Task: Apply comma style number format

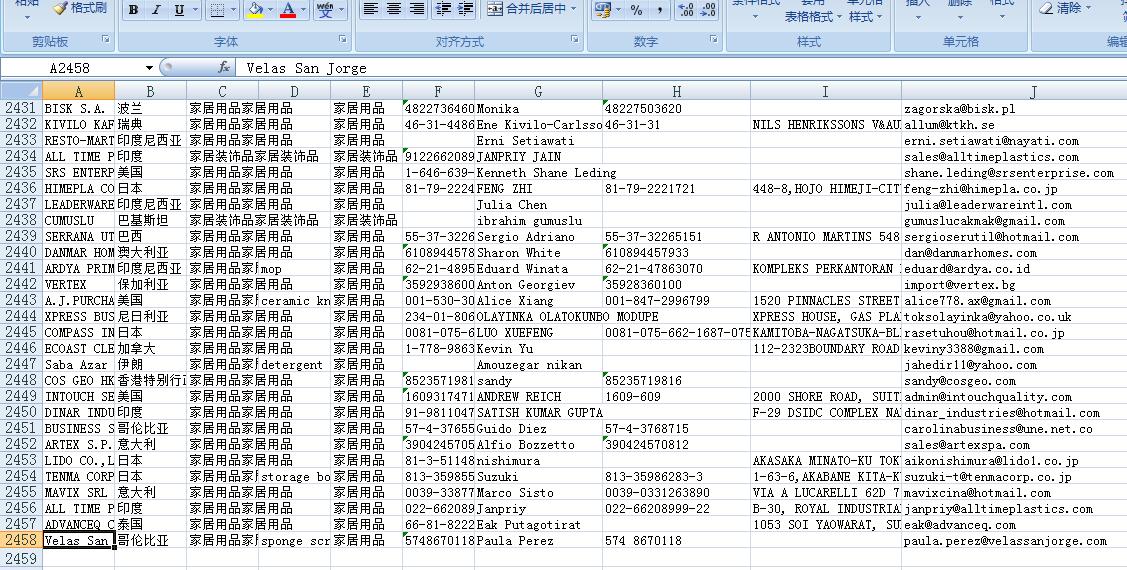Action: click(659, 9)
